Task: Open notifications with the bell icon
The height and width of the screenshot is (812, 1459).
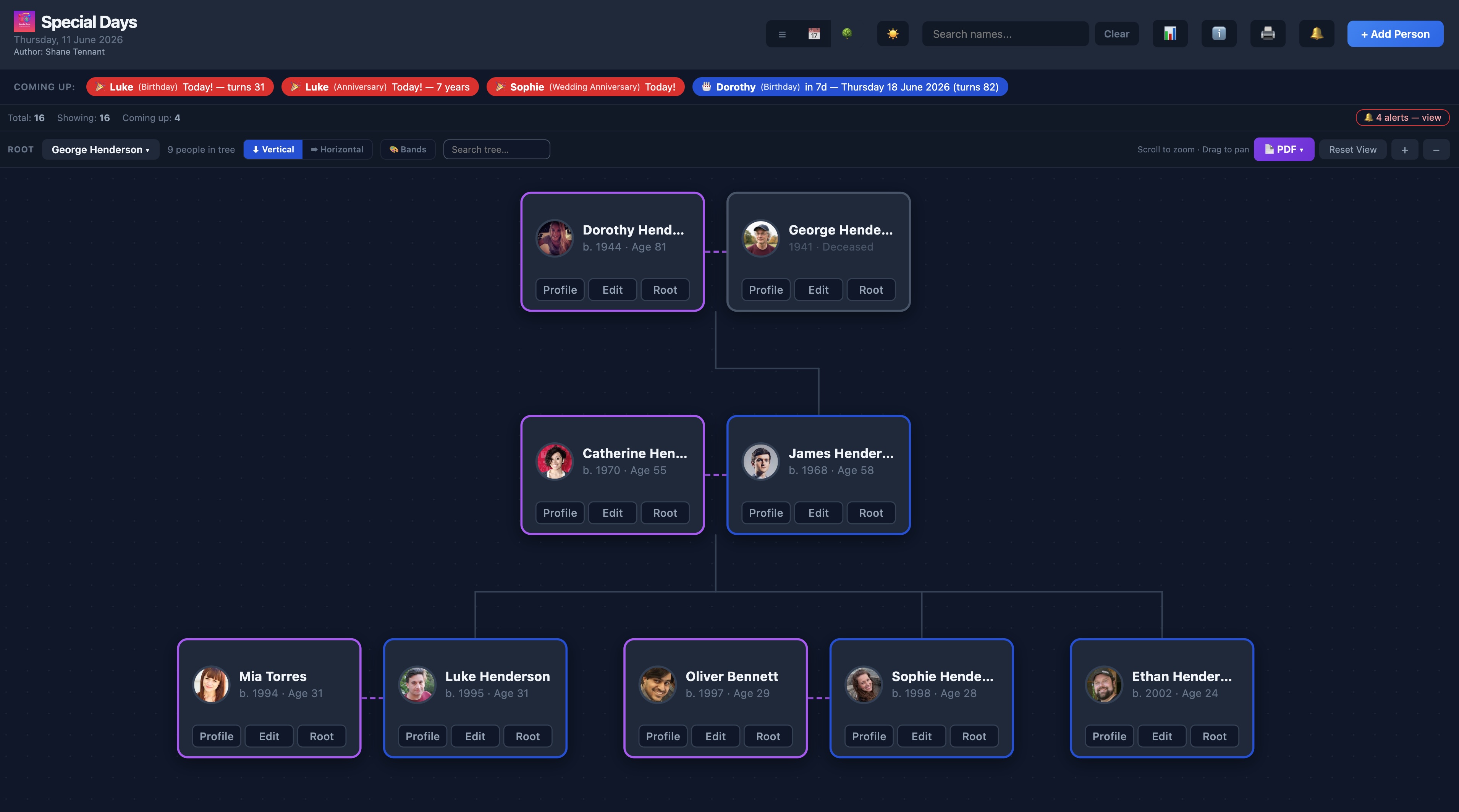Action: 1316,34
